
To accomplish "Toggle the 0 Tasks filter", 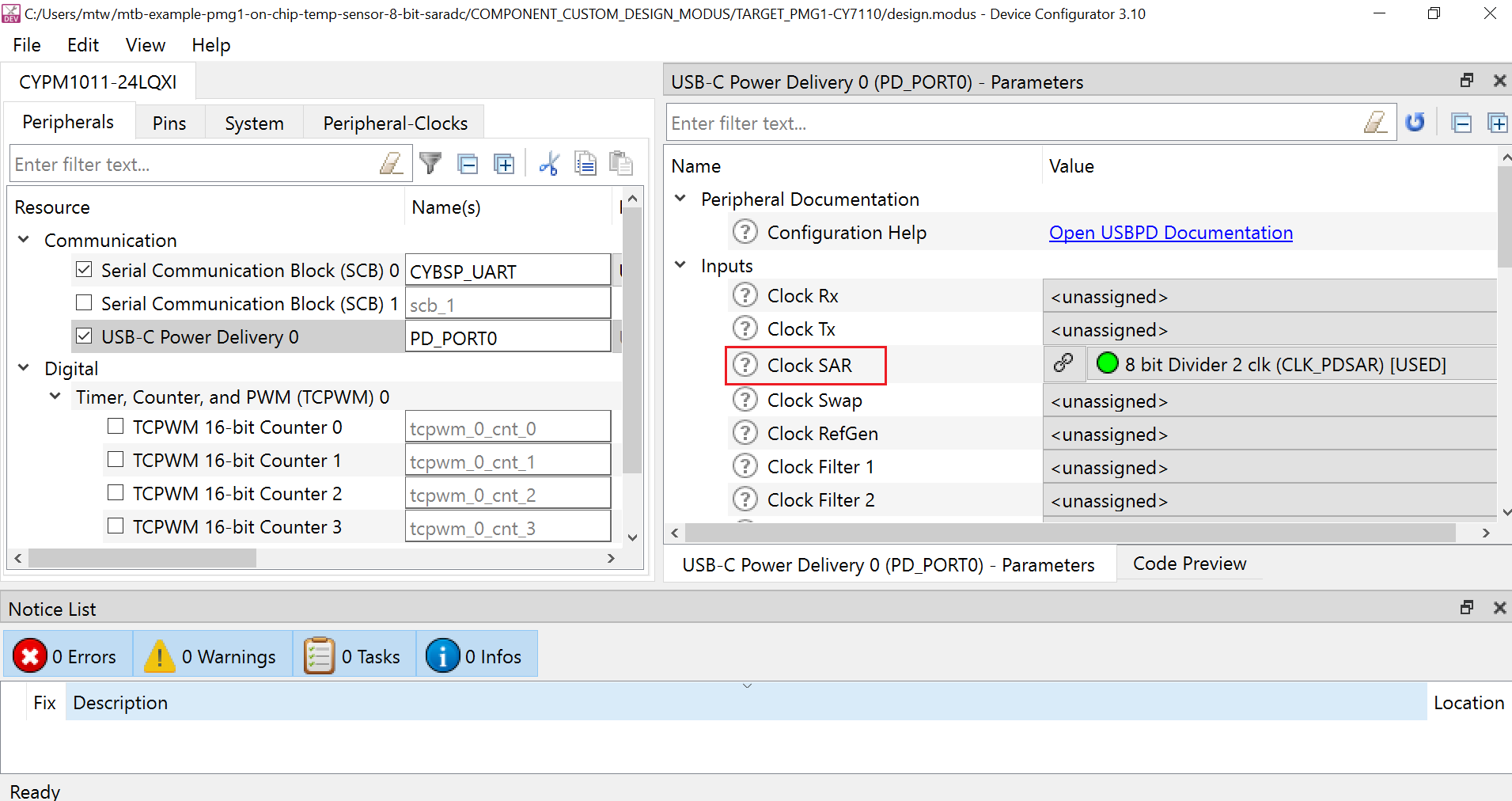I will (354, 655).
